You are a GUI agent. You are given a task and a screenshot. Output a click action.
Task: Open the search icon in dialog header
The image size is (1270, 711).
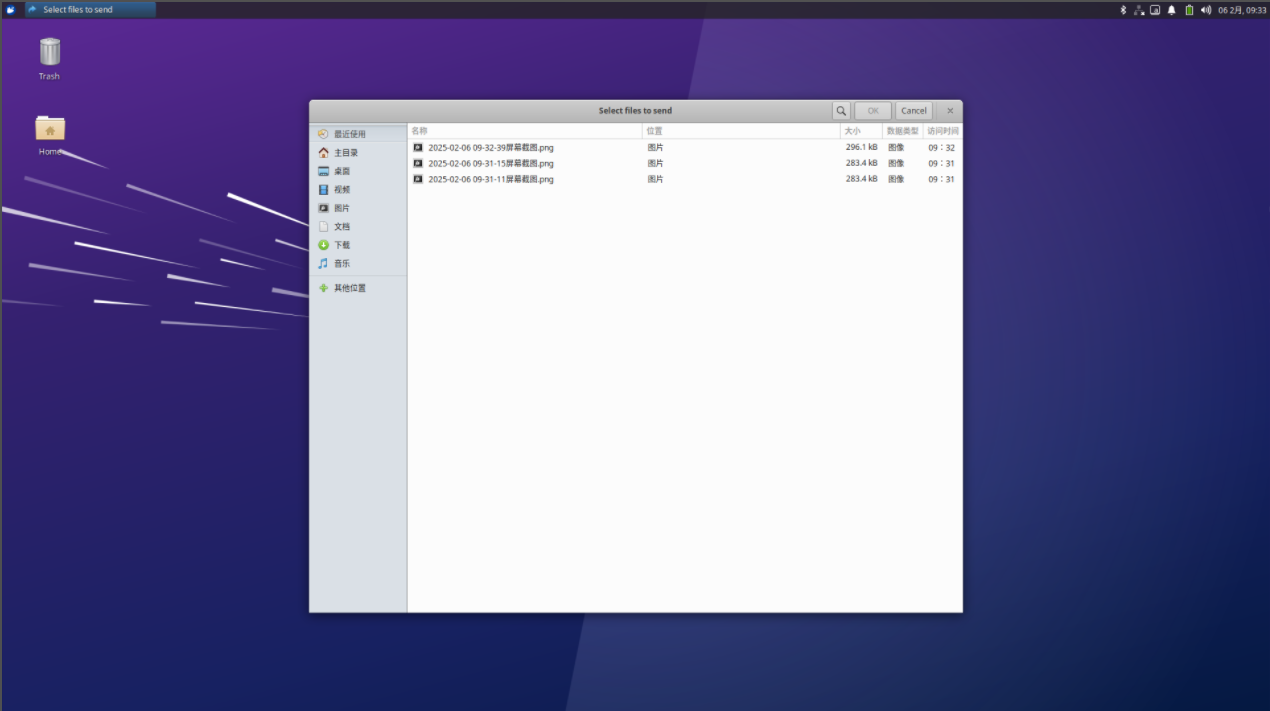[x=841, y=111]
